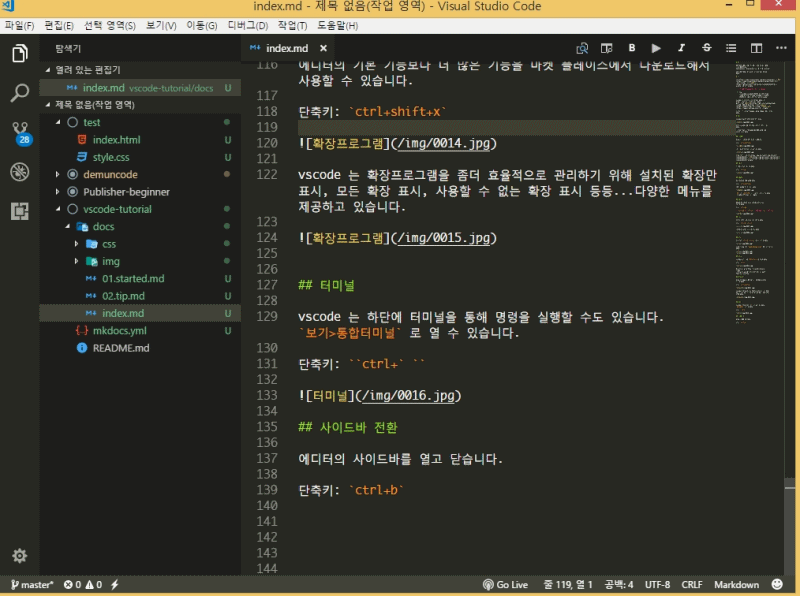
Task: Toggle italic formatting icon
Action: pos(681,48)
